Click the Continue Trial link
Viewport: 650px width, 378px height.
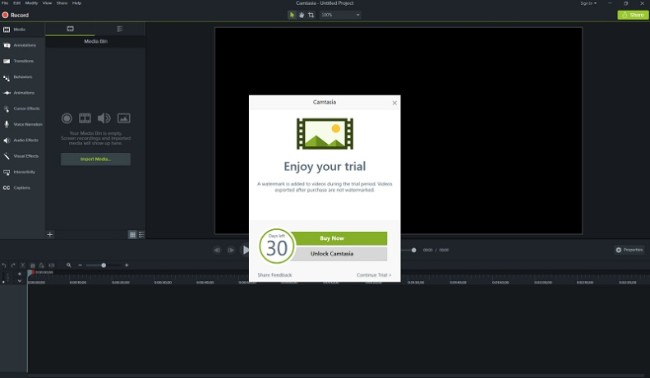374,275
